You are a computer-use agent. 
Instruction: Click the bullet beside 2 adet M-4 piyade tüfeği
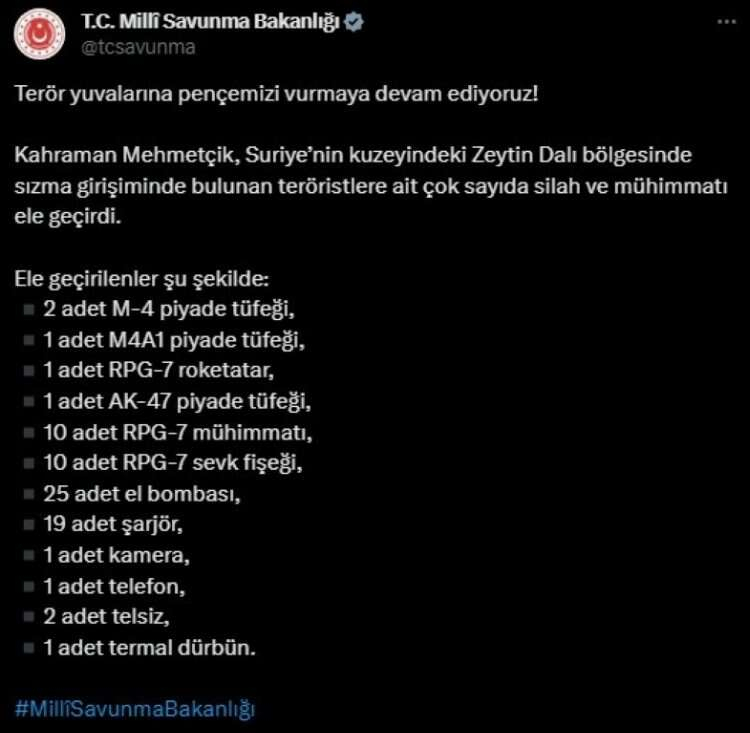point(27,309)
